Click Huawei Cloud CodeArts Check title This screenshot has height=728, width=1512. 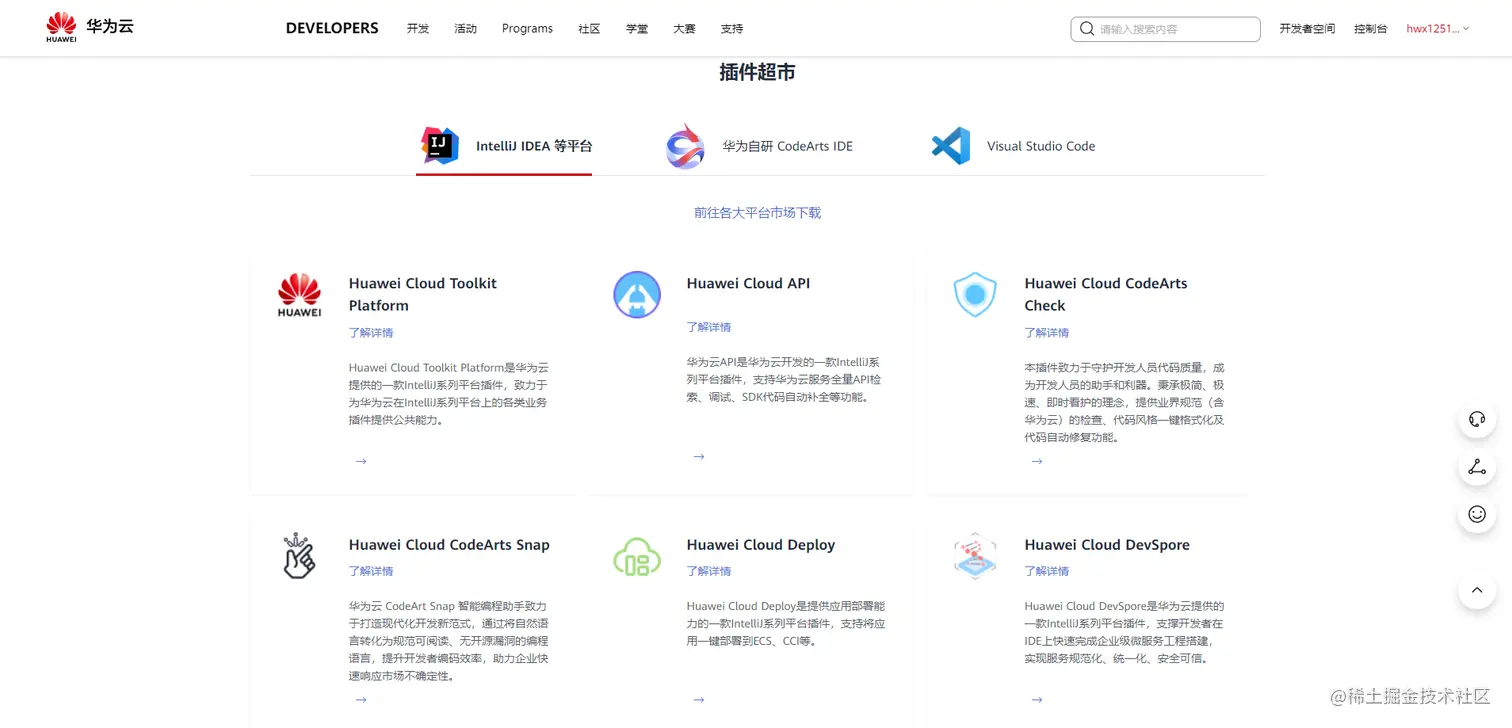[x=1106, y=295]
